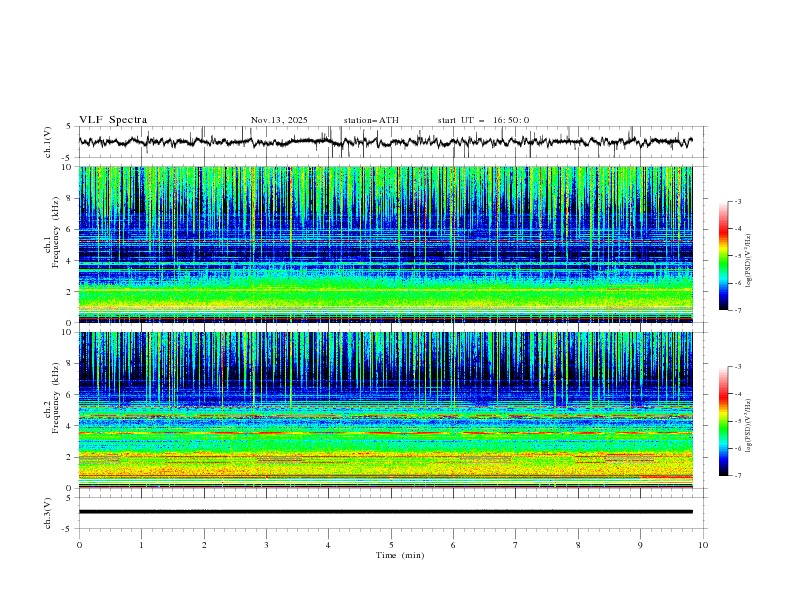Click the time axis tick label "10"

pos(703,545)
